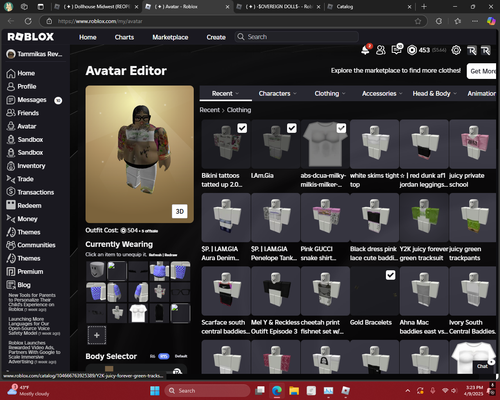Go to Charts in top navigation
The image size is (500, 400).
(124, 37)
